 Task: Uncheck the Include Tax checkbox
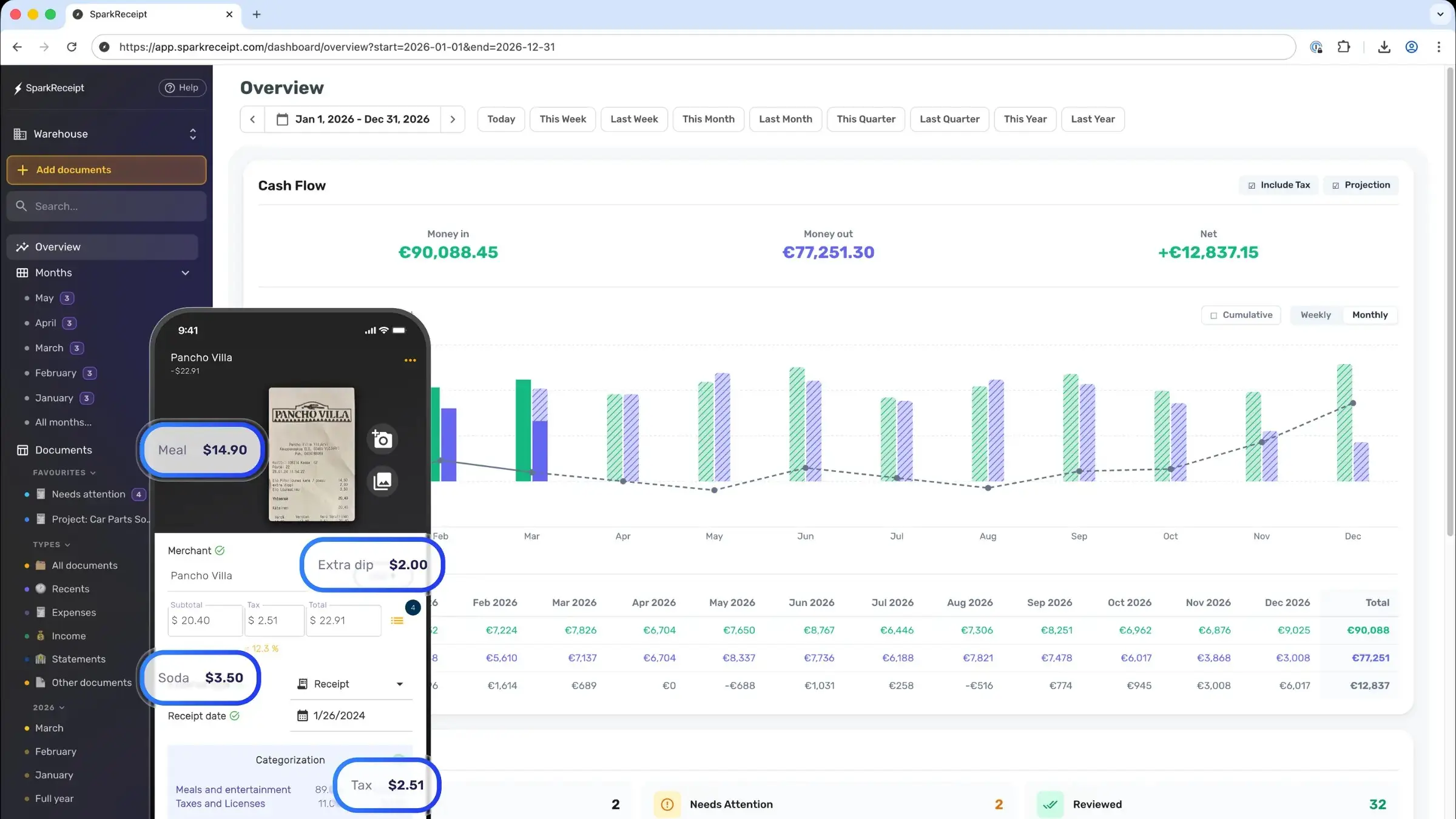point(1252,185)
